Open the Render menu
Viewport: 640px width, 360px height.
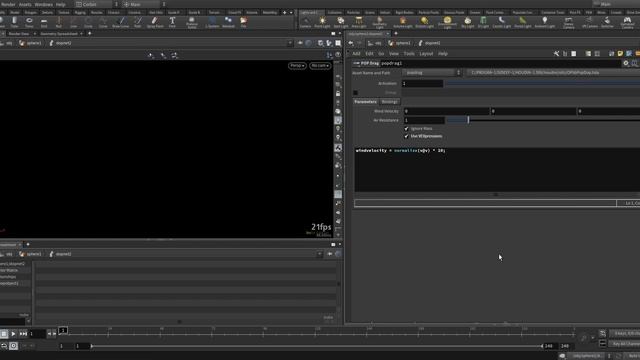[x=8, y=4]
